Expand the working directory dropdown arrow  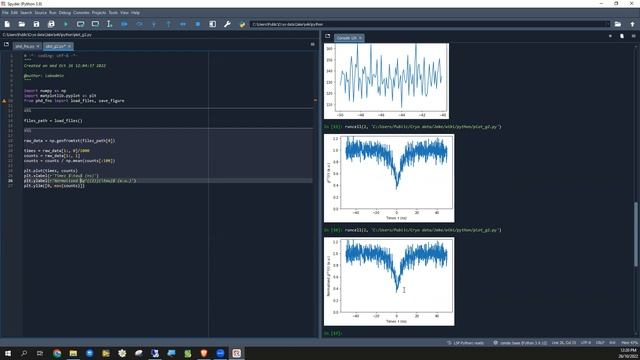click(607, 24)
